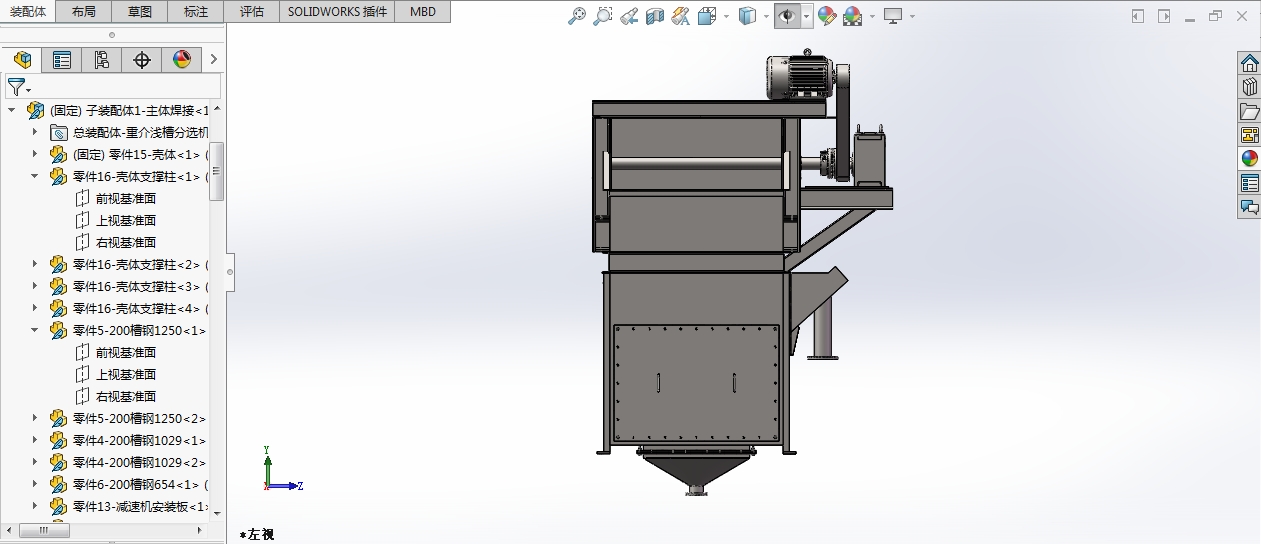Click feature tree vertical scrollbar thumb

click(217, 171)
